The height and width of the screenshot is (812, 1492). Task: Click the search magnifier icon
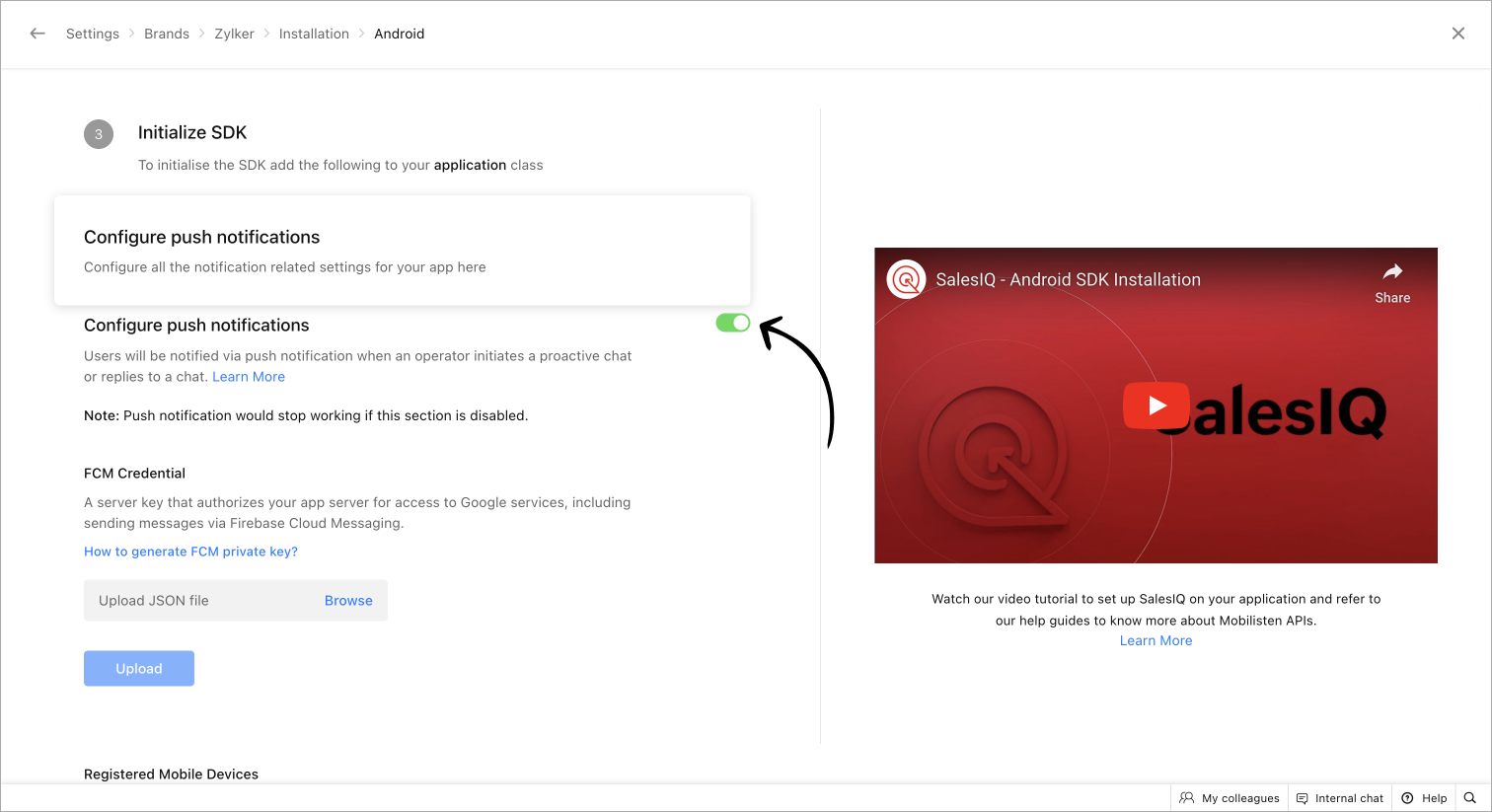tap(1470, 798)
